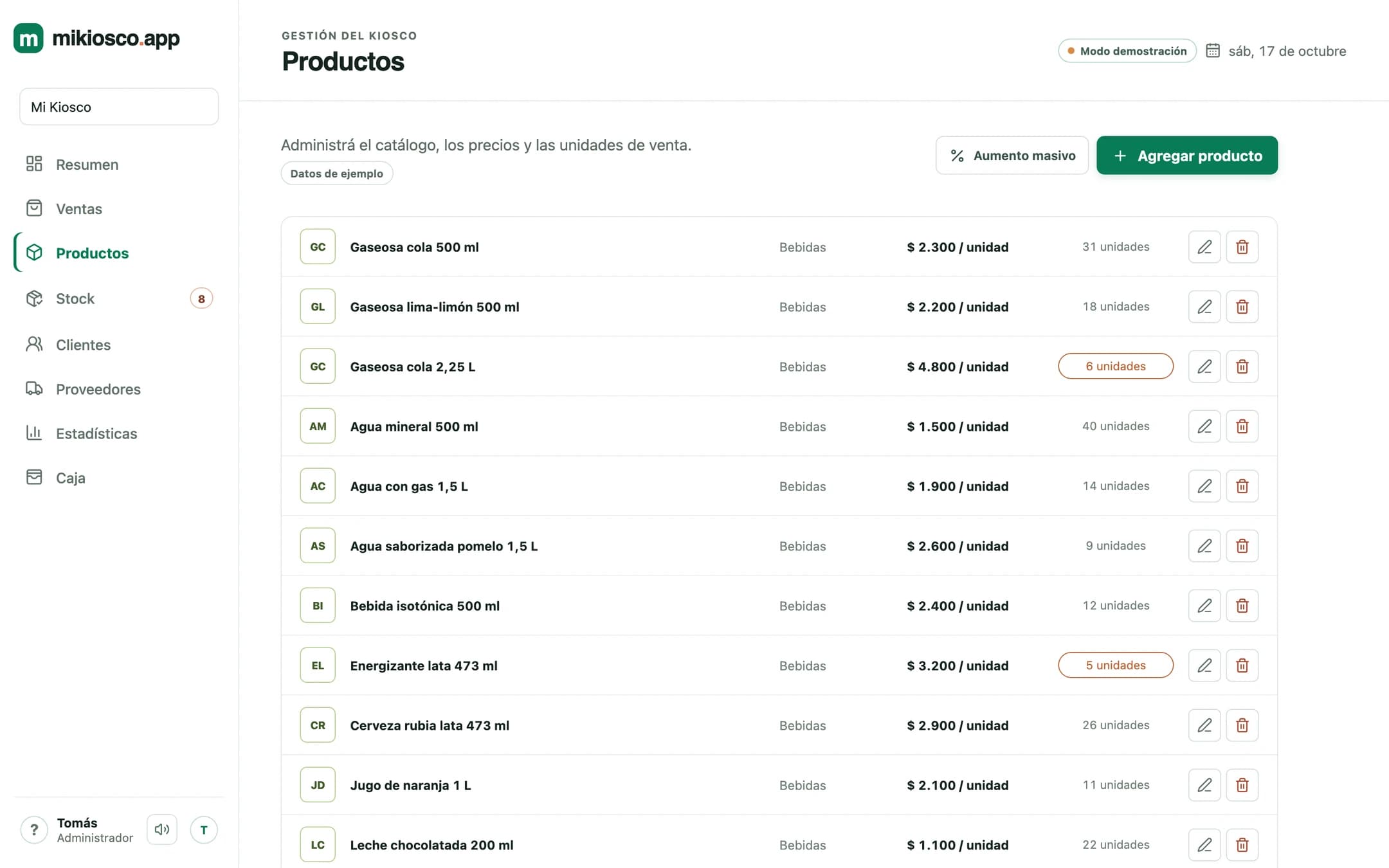This screenshot has height=868, width=1389.
Task: Click the EL product initials tile
Action: point(318,665)
